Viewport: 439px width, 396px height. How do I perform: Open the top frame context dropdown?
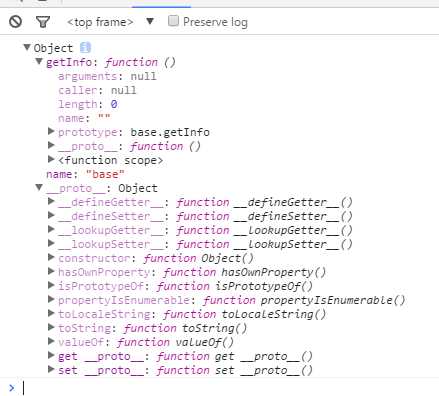(x=150, y=21)
